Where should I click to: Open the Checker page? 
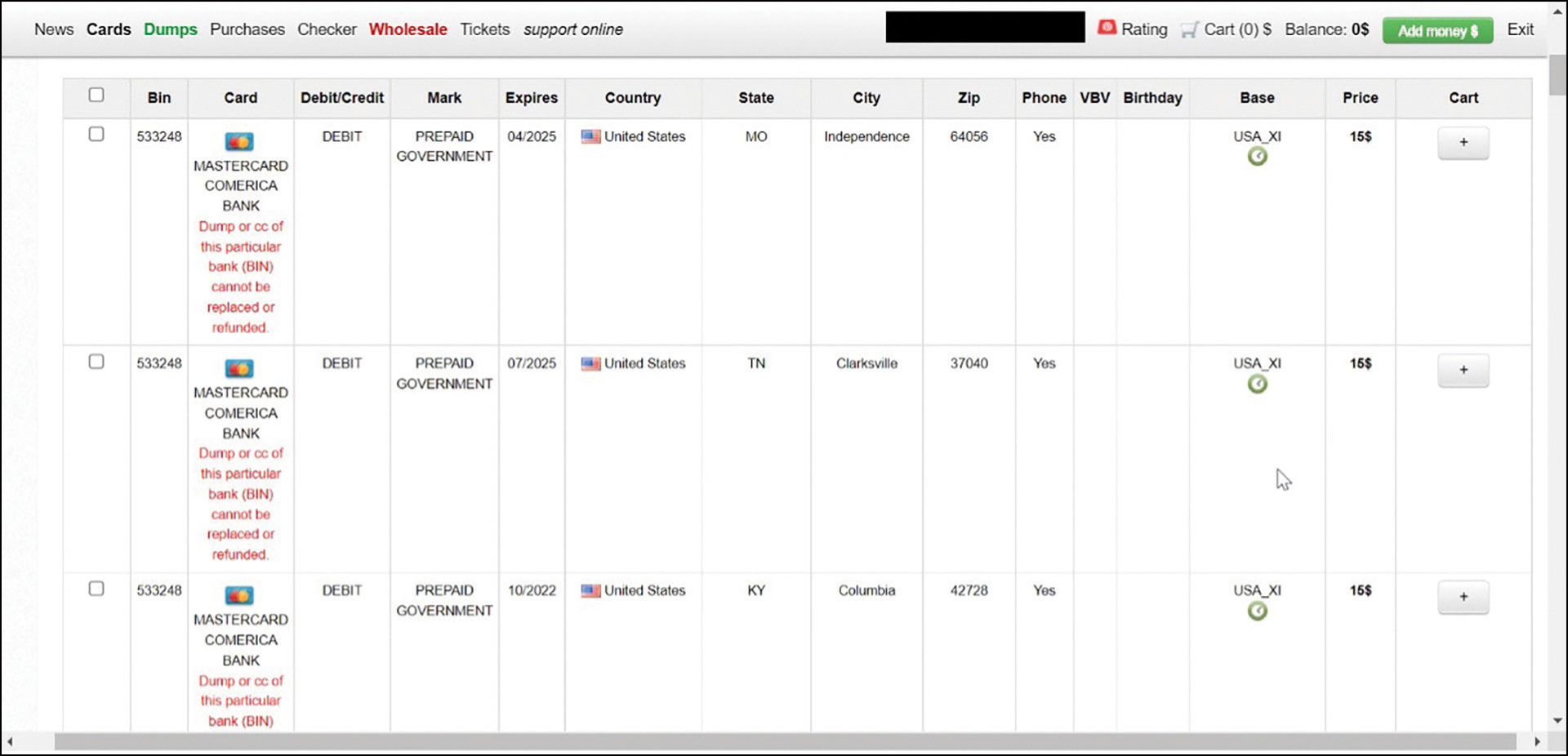327,29
